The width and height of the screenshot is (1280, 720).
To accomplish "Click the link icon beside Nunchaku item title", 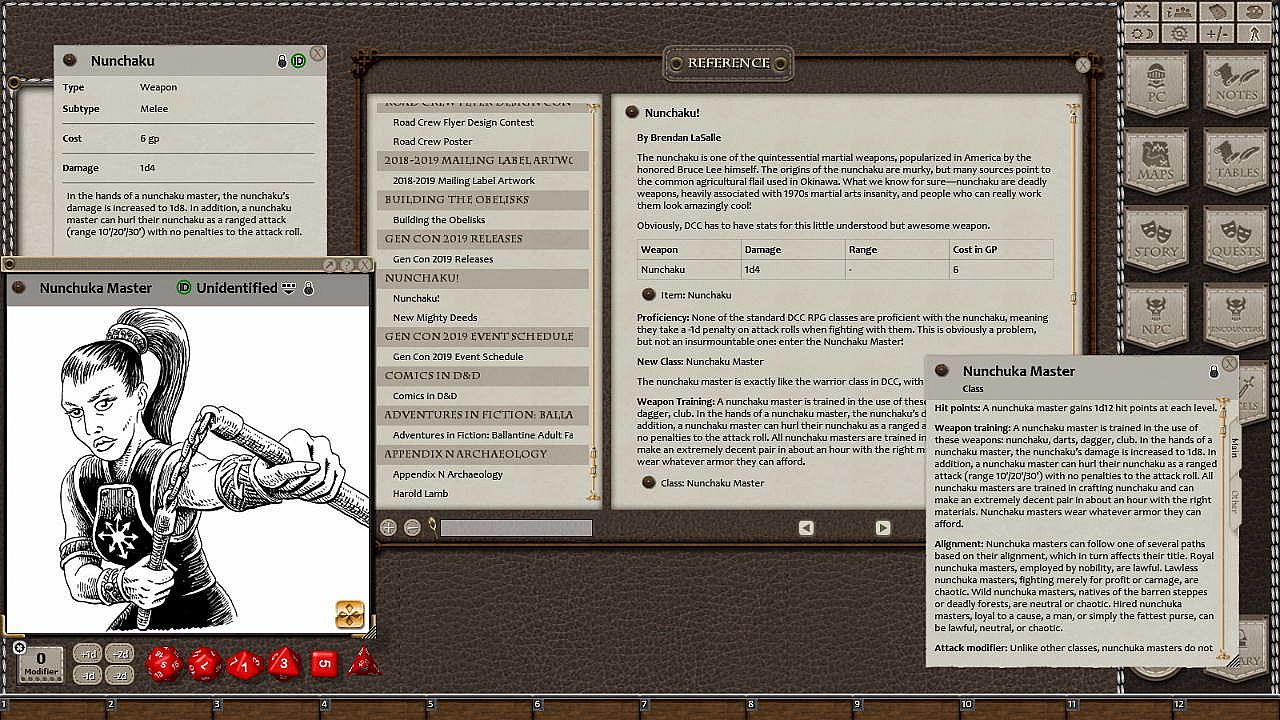I will pos(70,60).
